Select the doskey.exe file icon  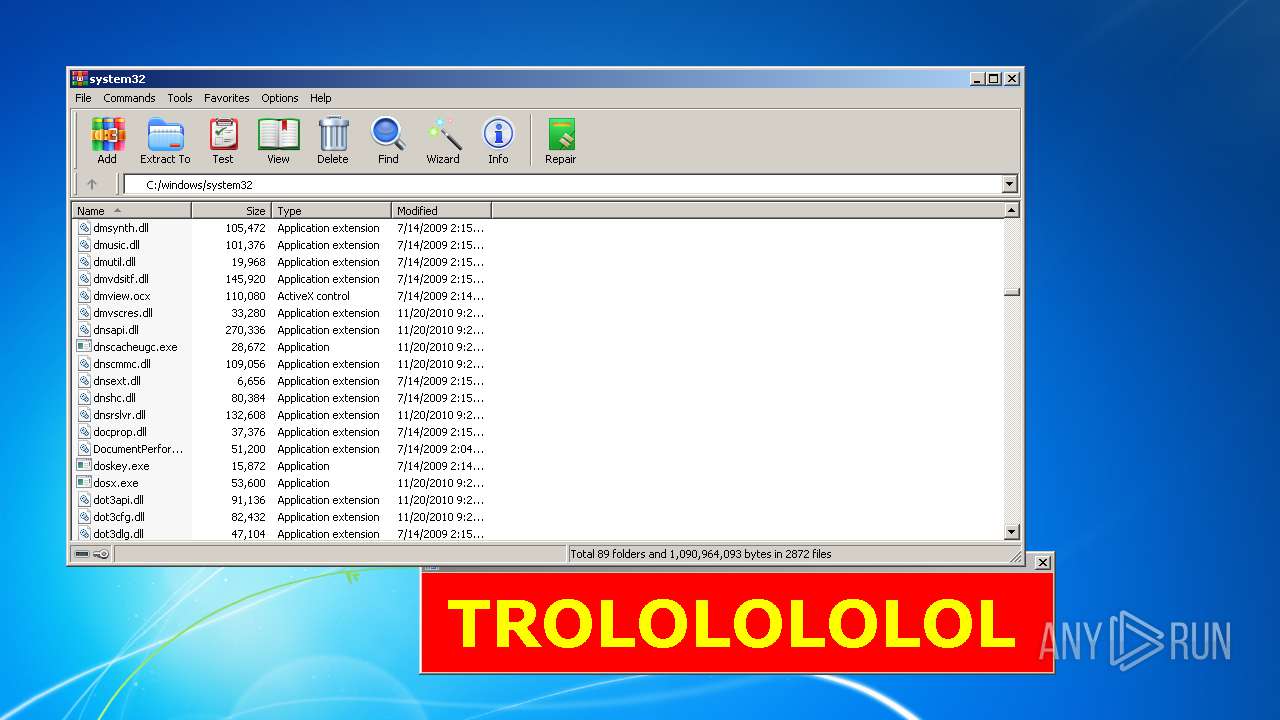click(x=84, y=466)
